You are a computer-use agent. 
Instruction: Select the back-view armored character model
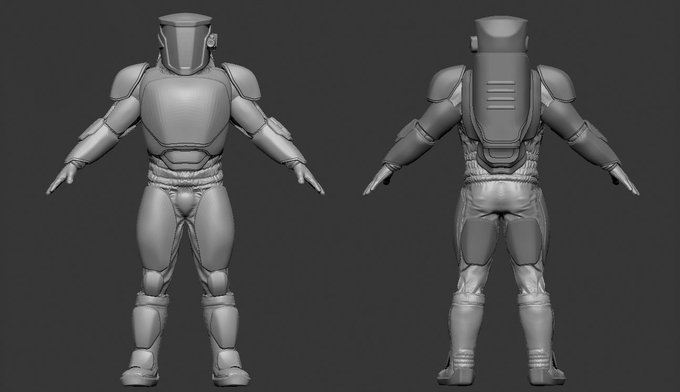coord(501,202)
